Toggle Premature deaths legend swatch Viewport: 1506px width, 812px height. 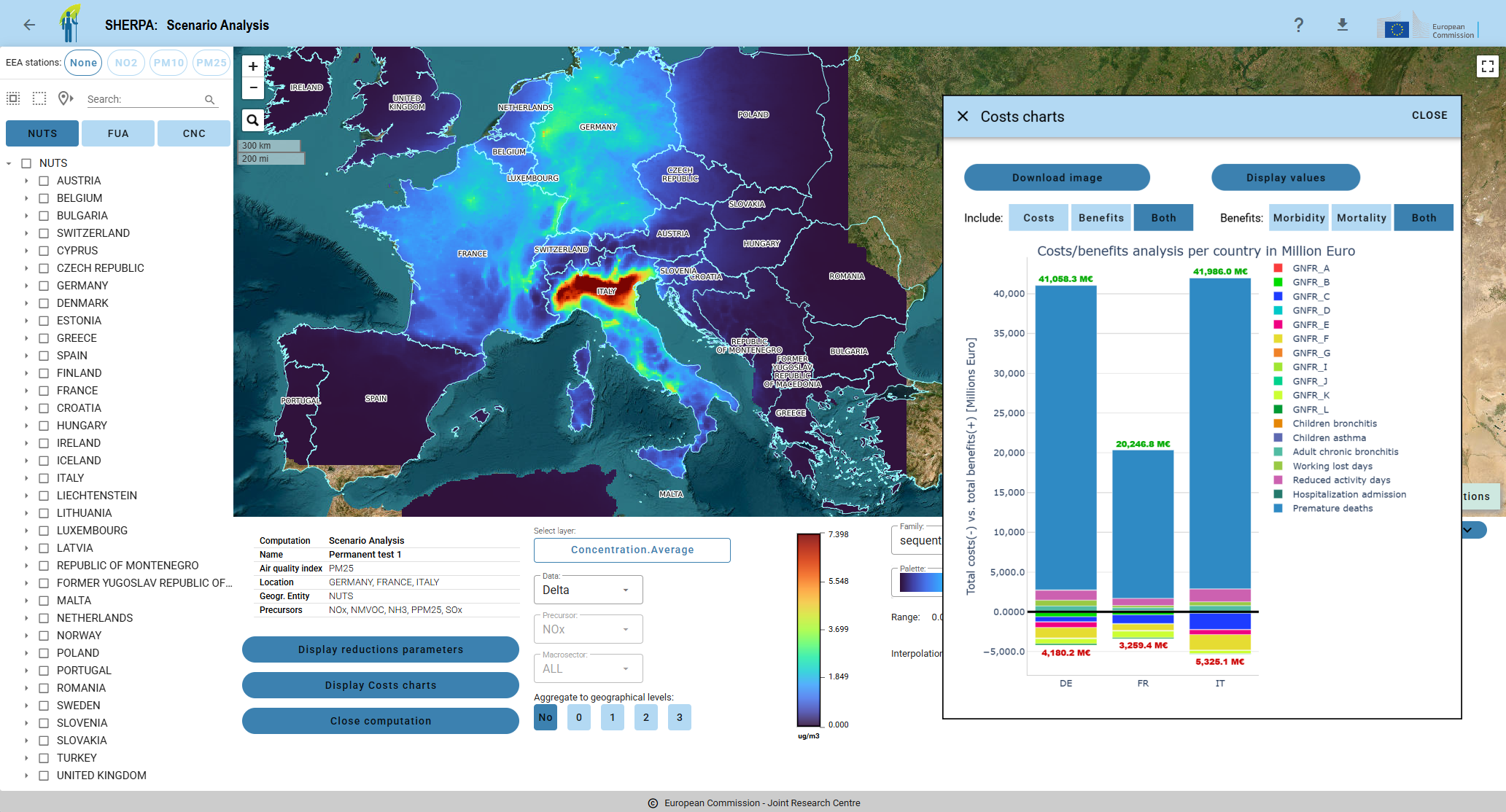1278,508
